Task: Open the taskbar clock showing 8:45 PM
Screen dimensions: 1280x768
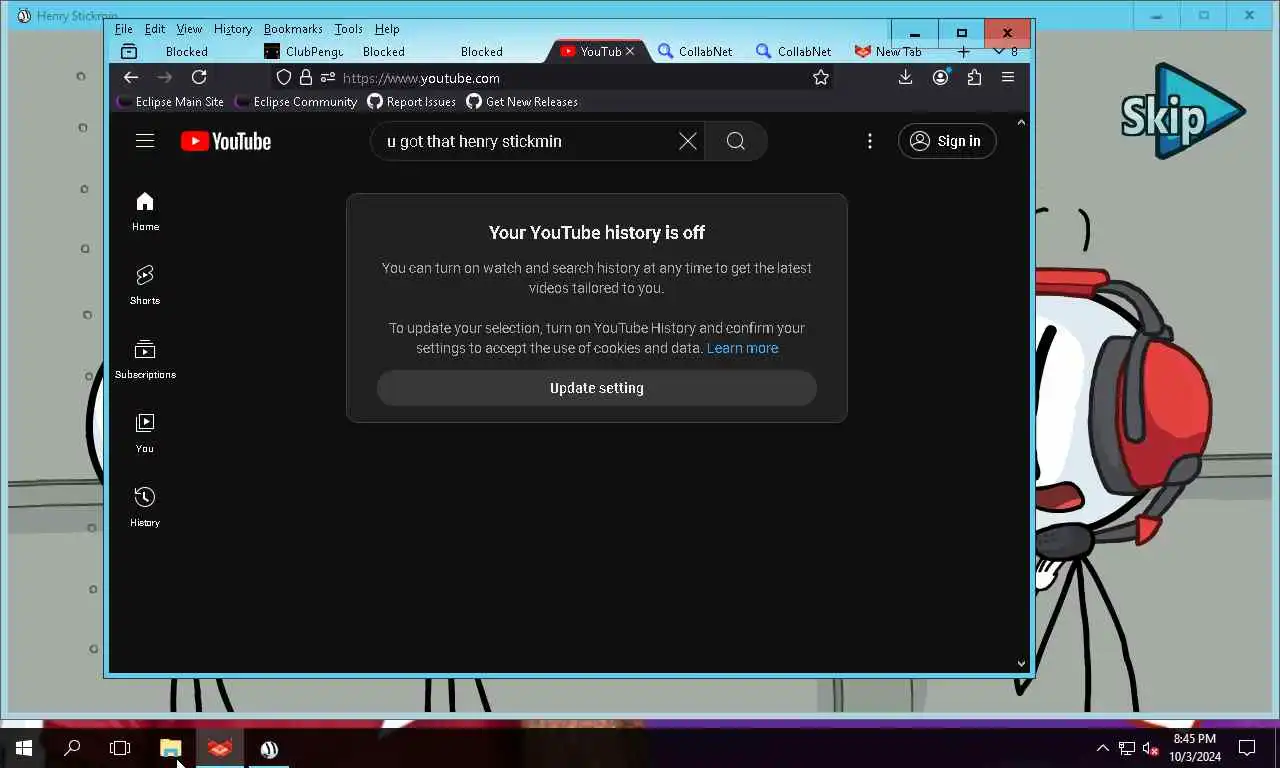Action: point(1195,748)
